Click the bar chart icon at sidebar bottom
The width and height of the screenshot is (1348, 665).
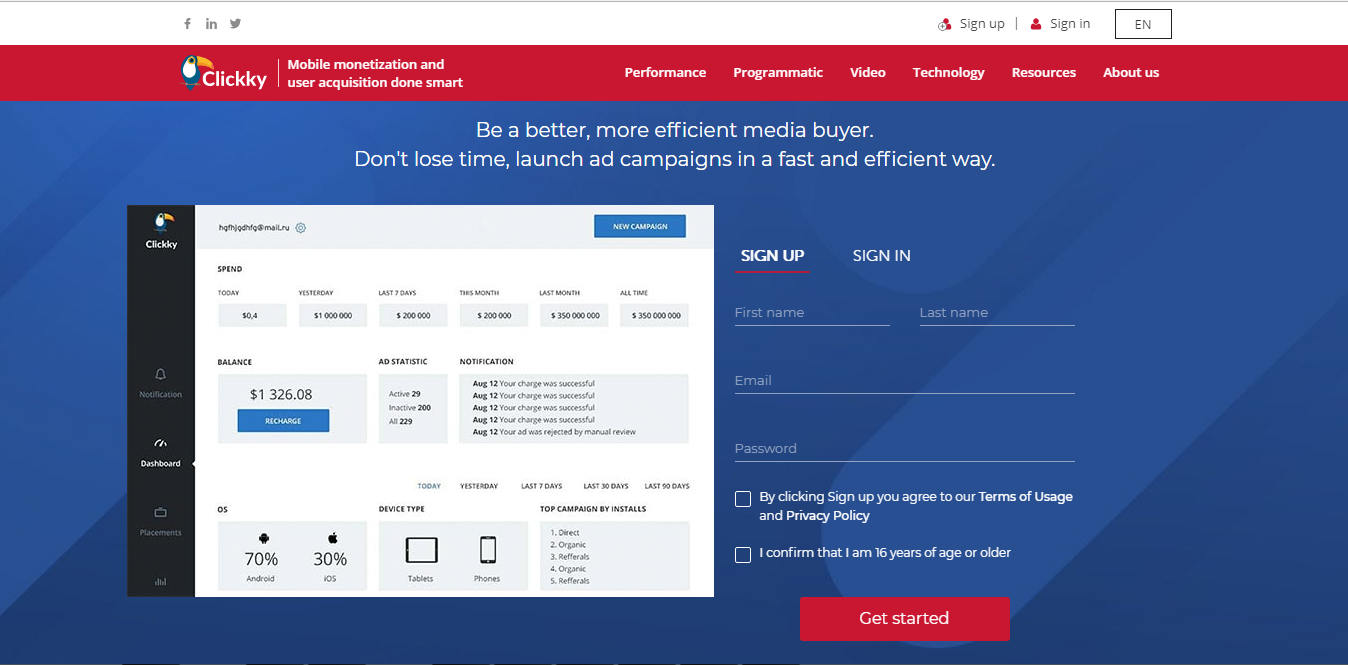click(161, 581)
